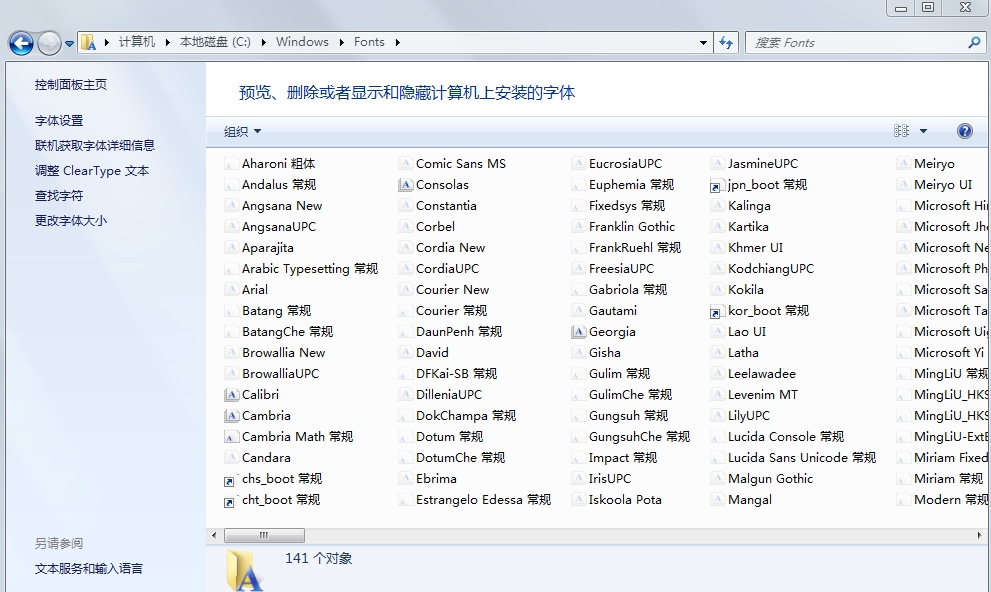This screenshot has width=991, height=592.
Task: Click the 本地磁盘 (C:) breadcrumb
Action: pos(216,42)
